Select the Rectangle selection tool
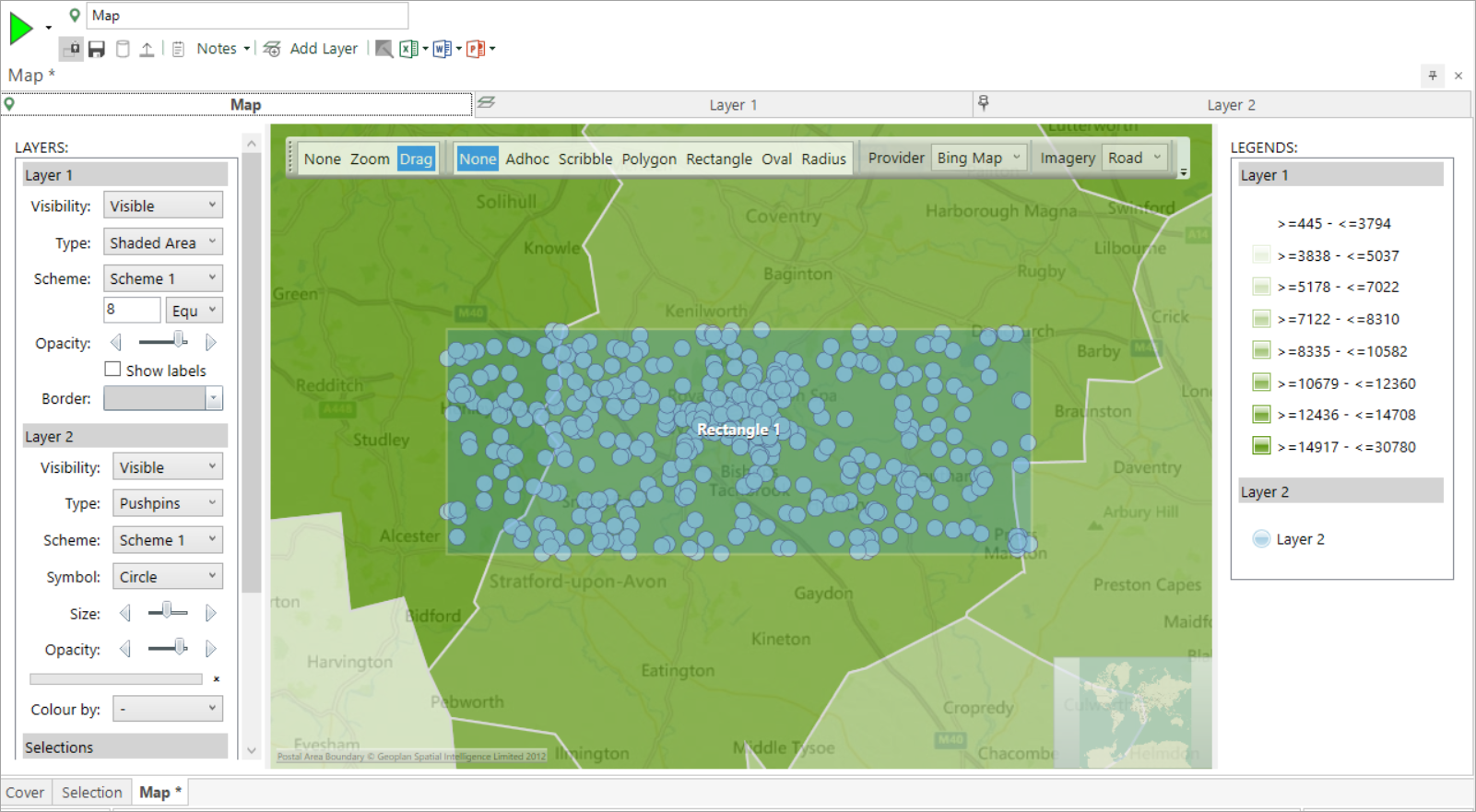Viewport: 1476px width, 812px height. (x=719, y=159)
